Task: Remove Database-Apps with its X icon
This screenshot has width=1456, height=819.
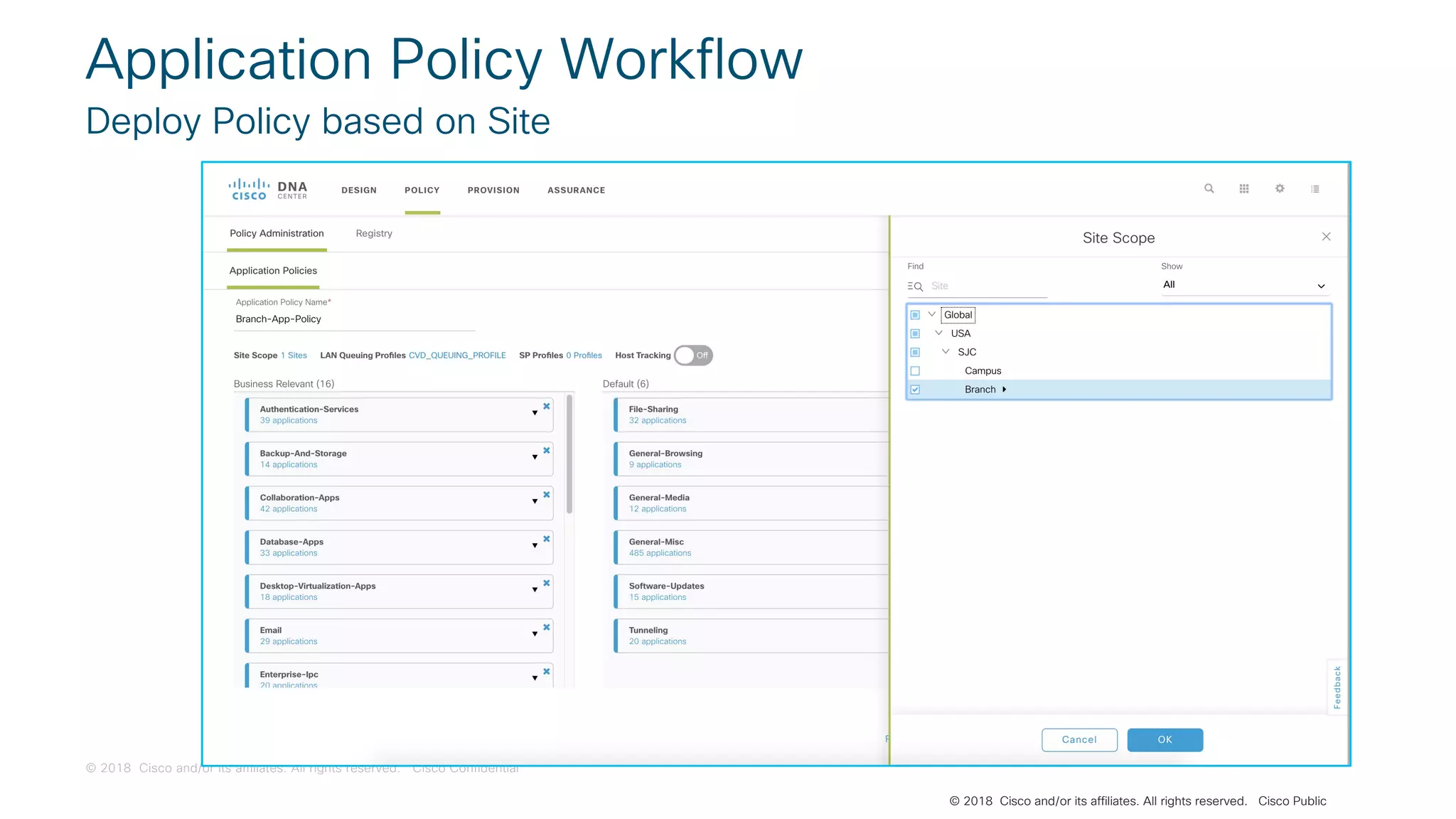Action: pyautogui.click(x=547, y=539)
